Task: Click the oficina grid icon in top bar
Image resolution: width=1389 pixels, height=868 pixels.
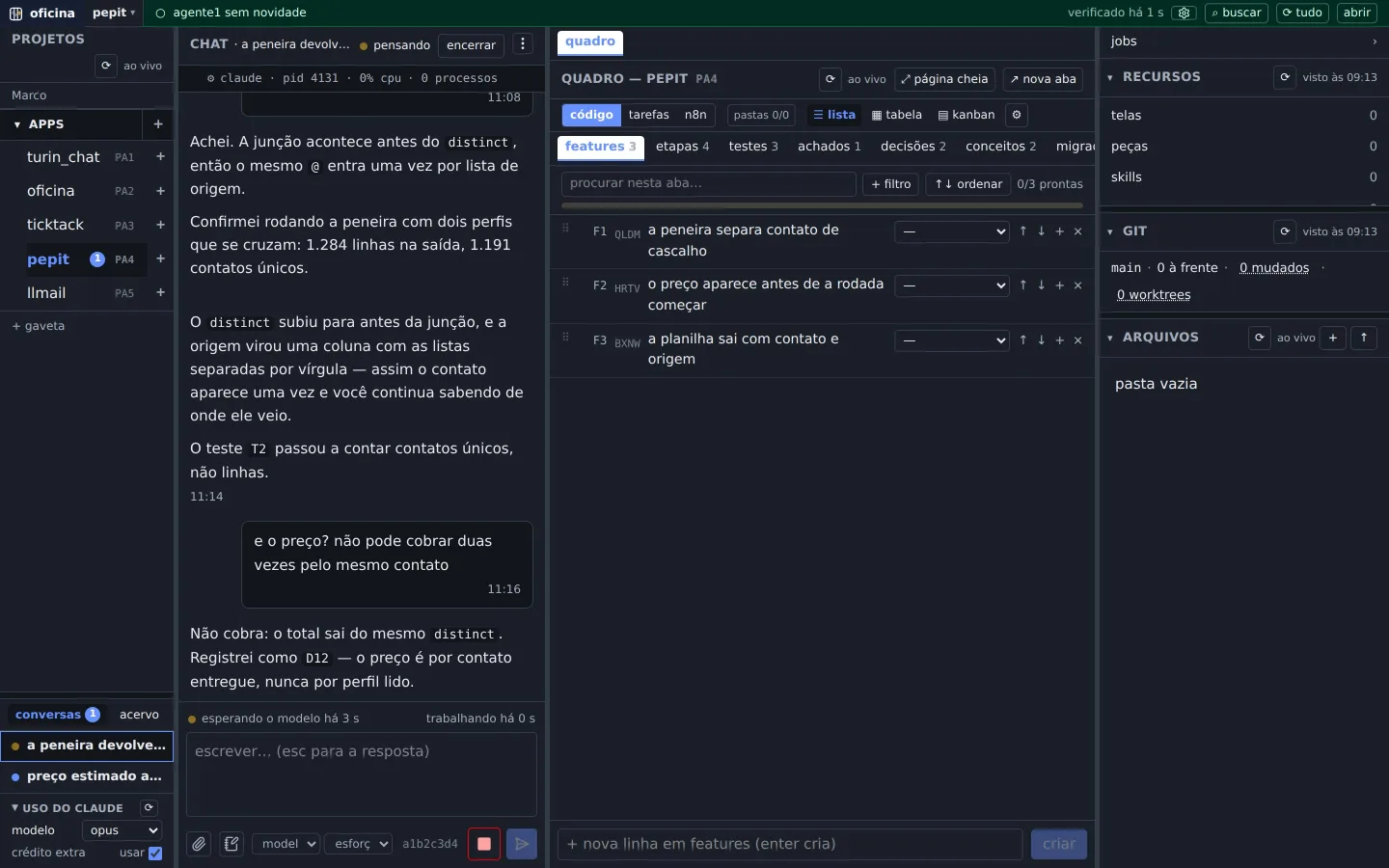Action: [15, 14]
